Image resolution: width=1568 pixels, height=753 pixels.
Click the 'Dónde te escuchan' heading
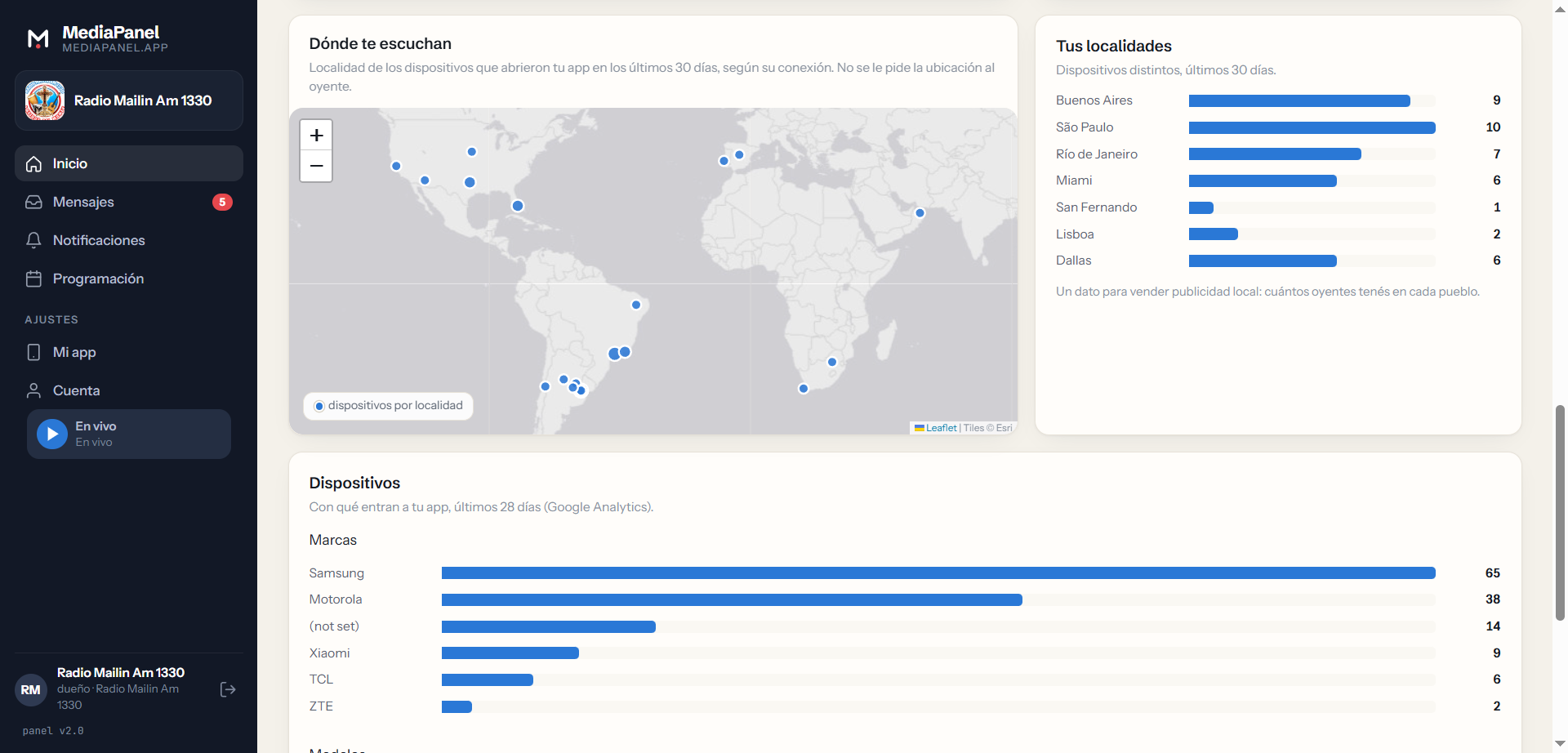(x=380, y=43)
